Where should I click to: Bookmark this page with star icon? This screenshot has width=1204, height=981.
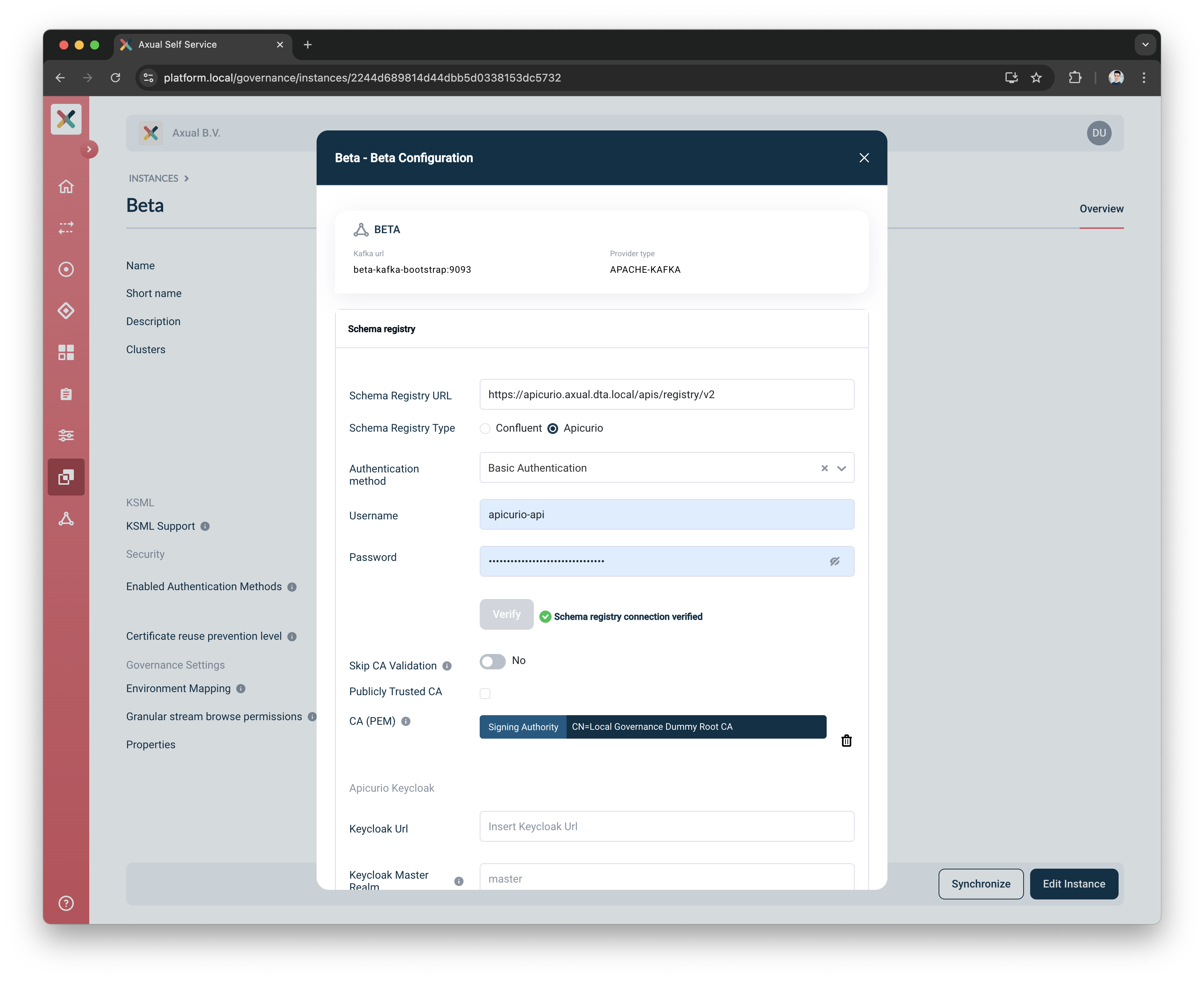pos(1036,77)
